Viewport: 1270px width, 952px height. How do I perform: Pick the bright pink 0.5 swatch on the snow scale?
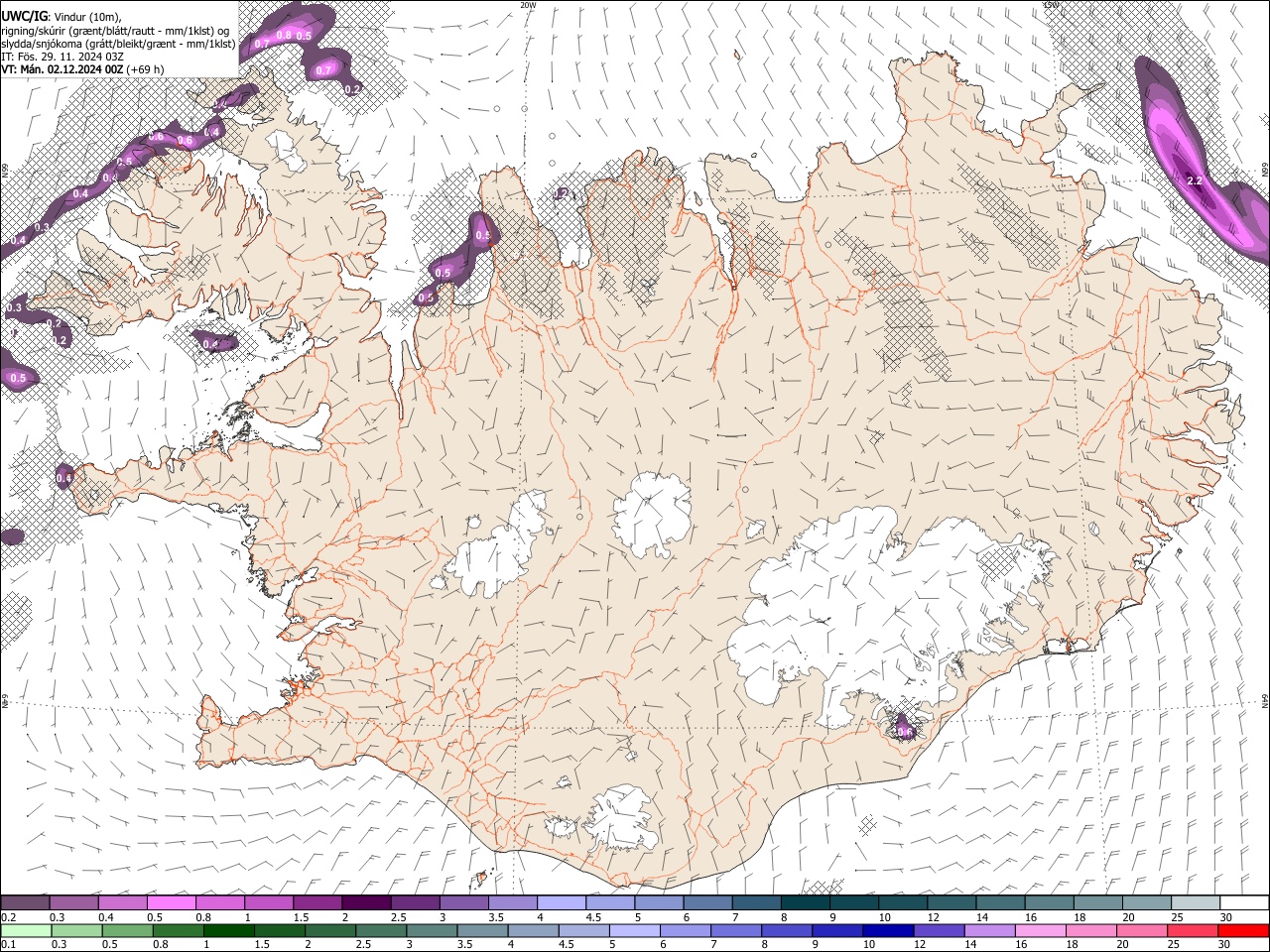click(171, 902)
